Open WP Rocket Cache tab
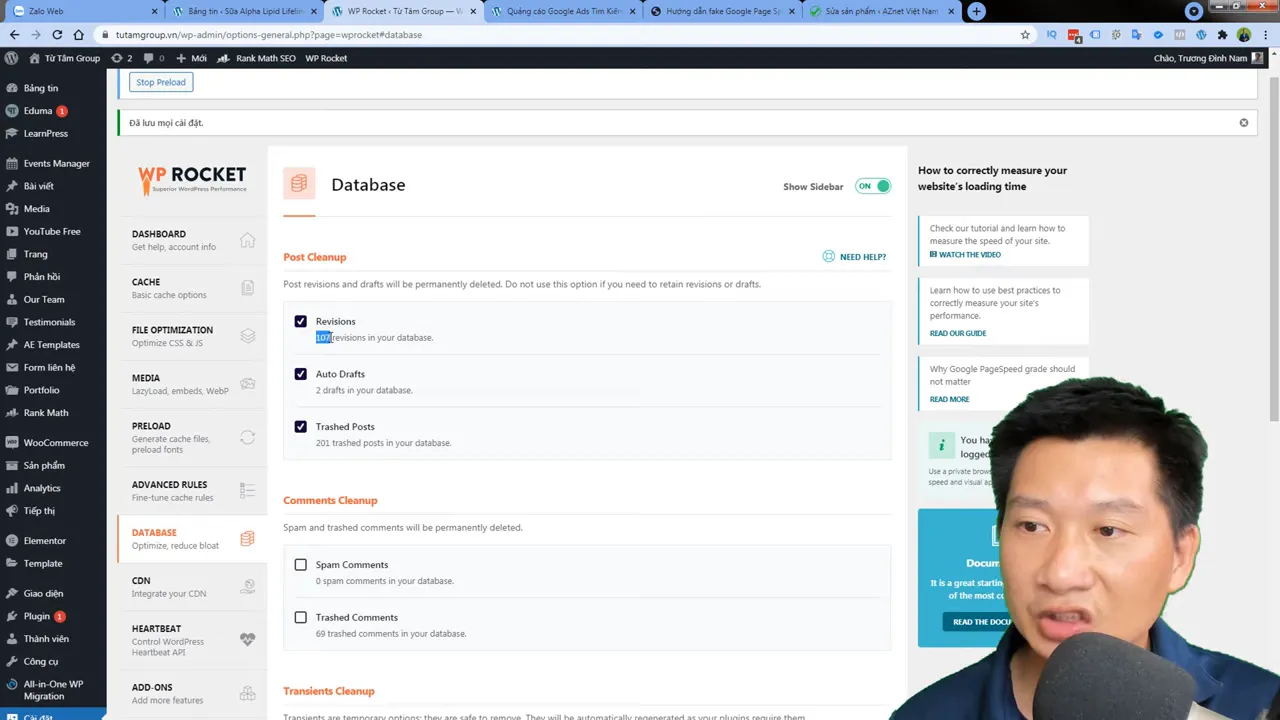1280x720 pixels. click(192, 288)
